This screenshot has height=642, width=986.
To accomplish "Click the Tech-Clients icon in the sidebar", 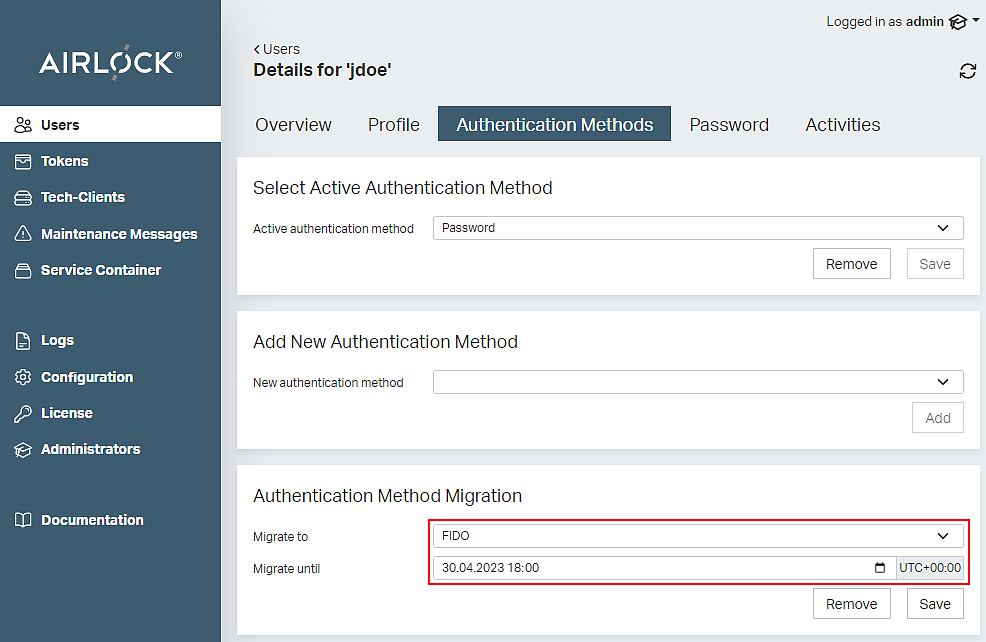I will pyautogui.click(x=23, y=198).
